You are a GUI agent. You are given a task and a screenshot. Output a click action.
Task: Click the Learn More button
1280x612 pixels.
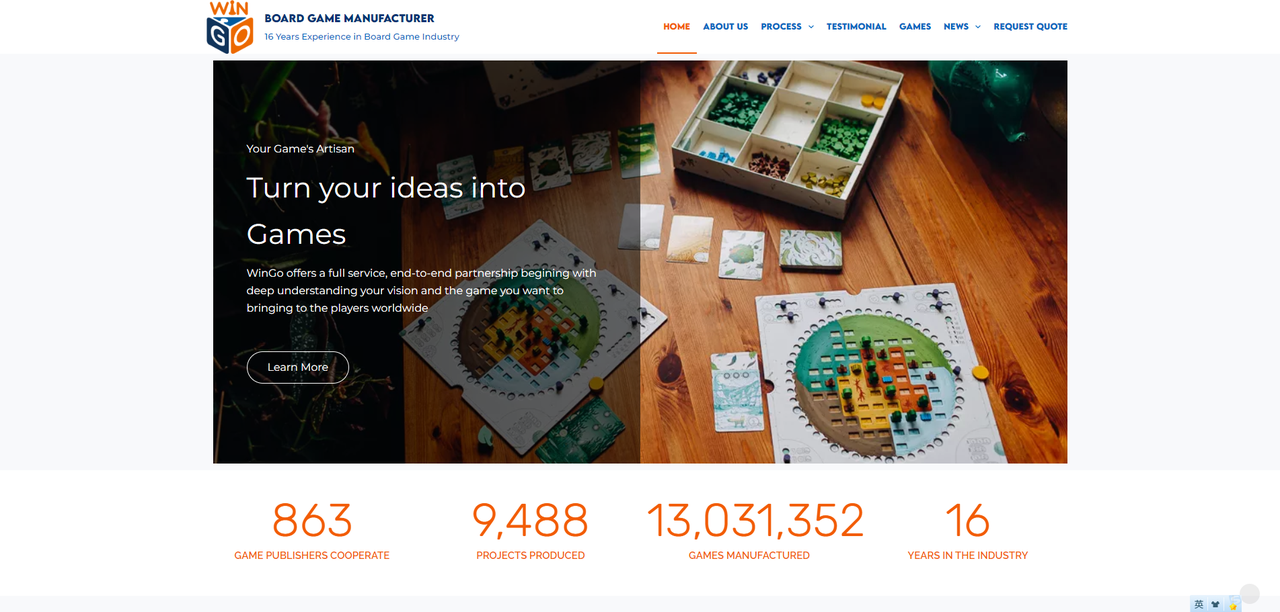pos(298,367)
